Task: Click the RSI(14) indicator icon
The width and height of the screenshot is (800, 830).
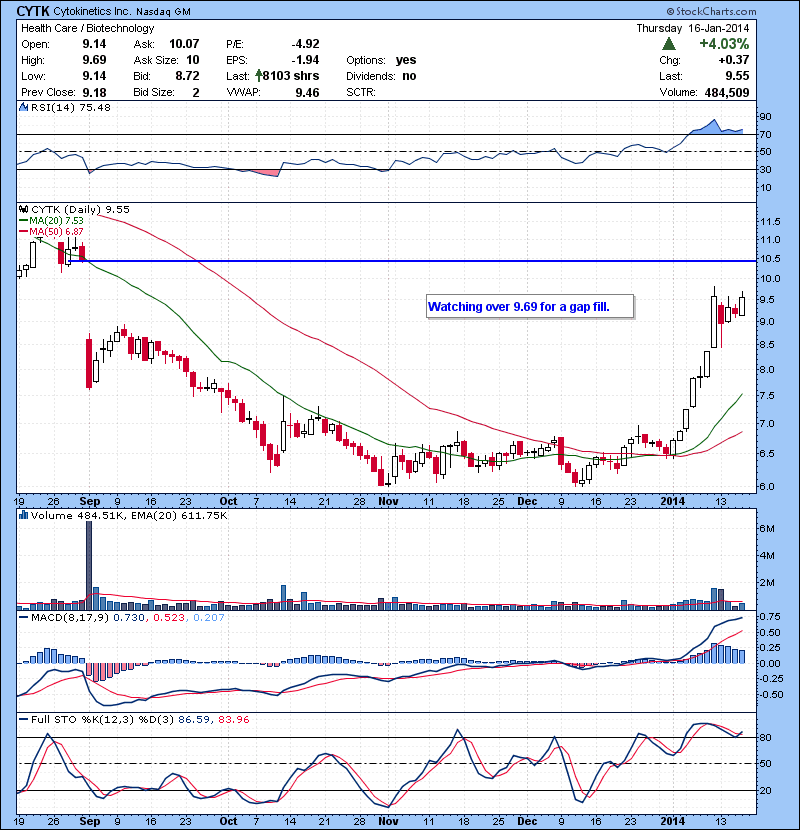Action: (23, 107)
